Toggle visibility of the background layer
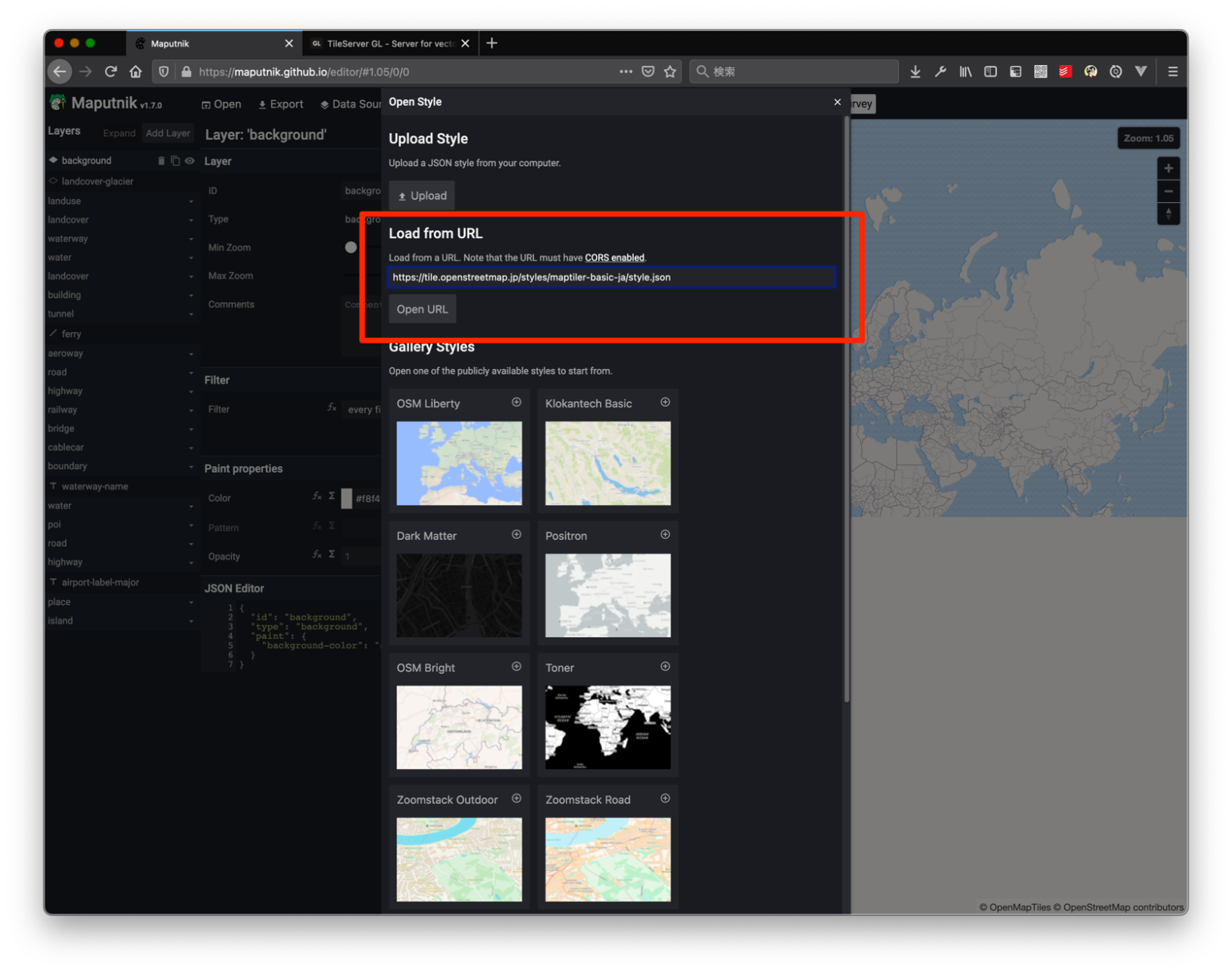 click(x=189, y=160)
